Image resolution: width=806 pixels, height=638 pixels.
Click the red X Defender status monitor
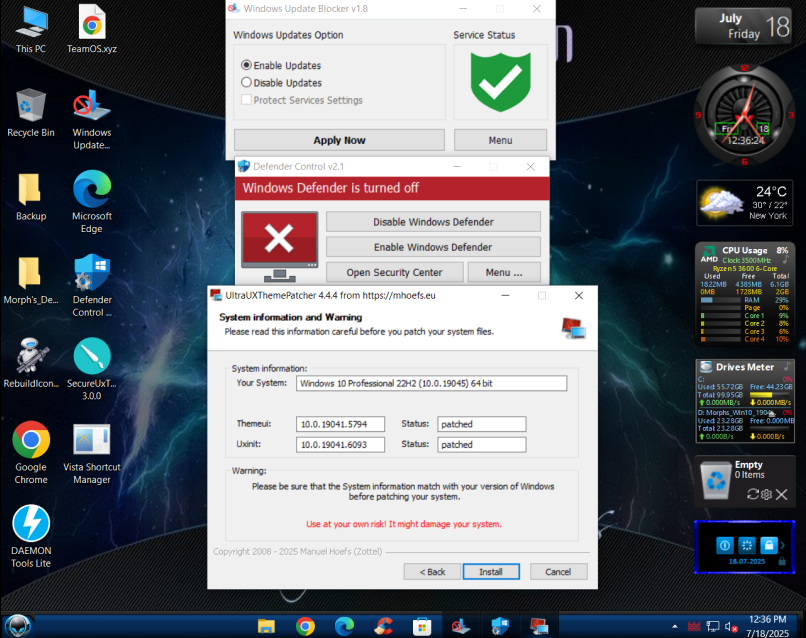click(280, 246)
